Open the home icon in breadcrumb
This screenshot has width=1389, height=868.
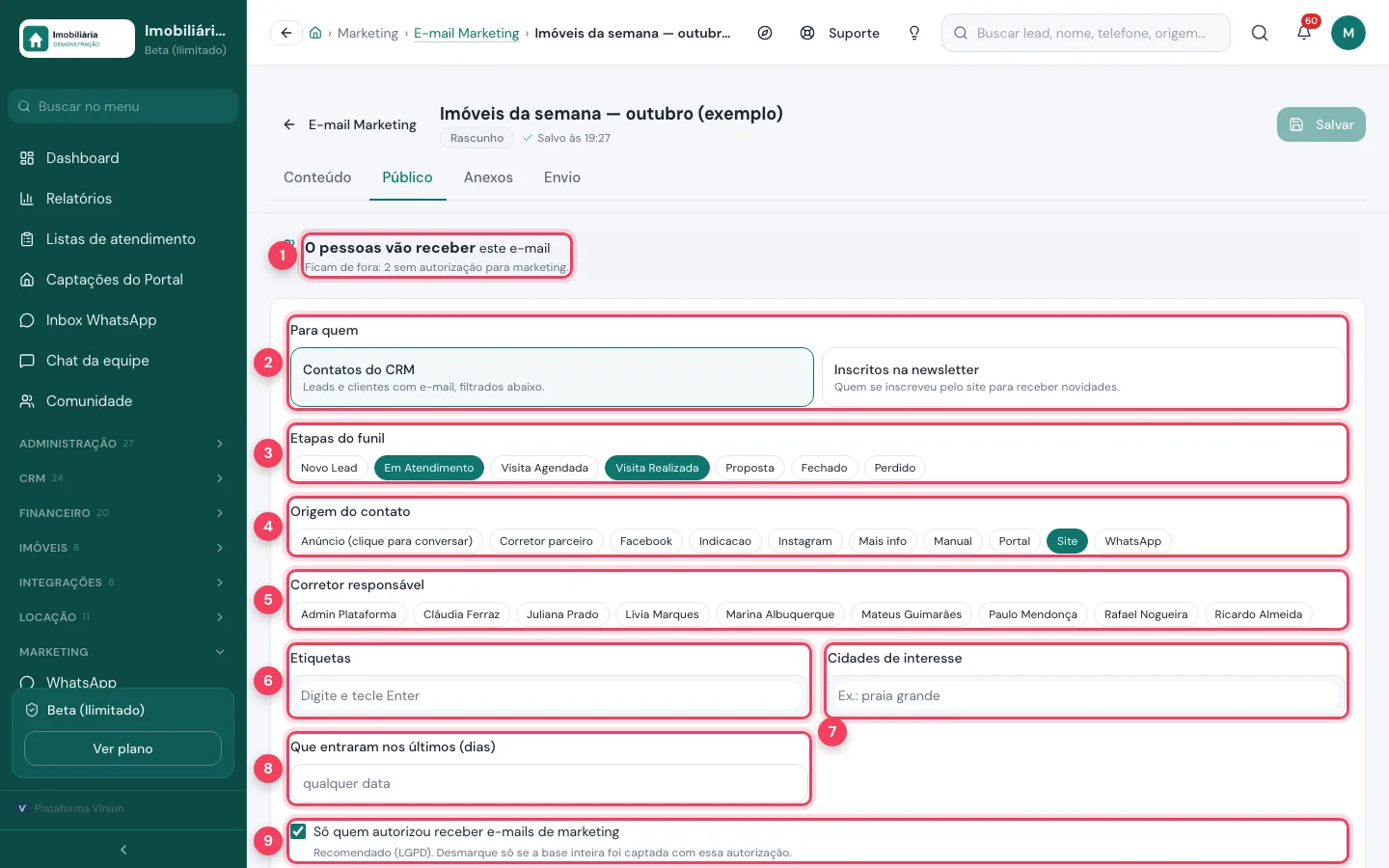click(315, 33)
